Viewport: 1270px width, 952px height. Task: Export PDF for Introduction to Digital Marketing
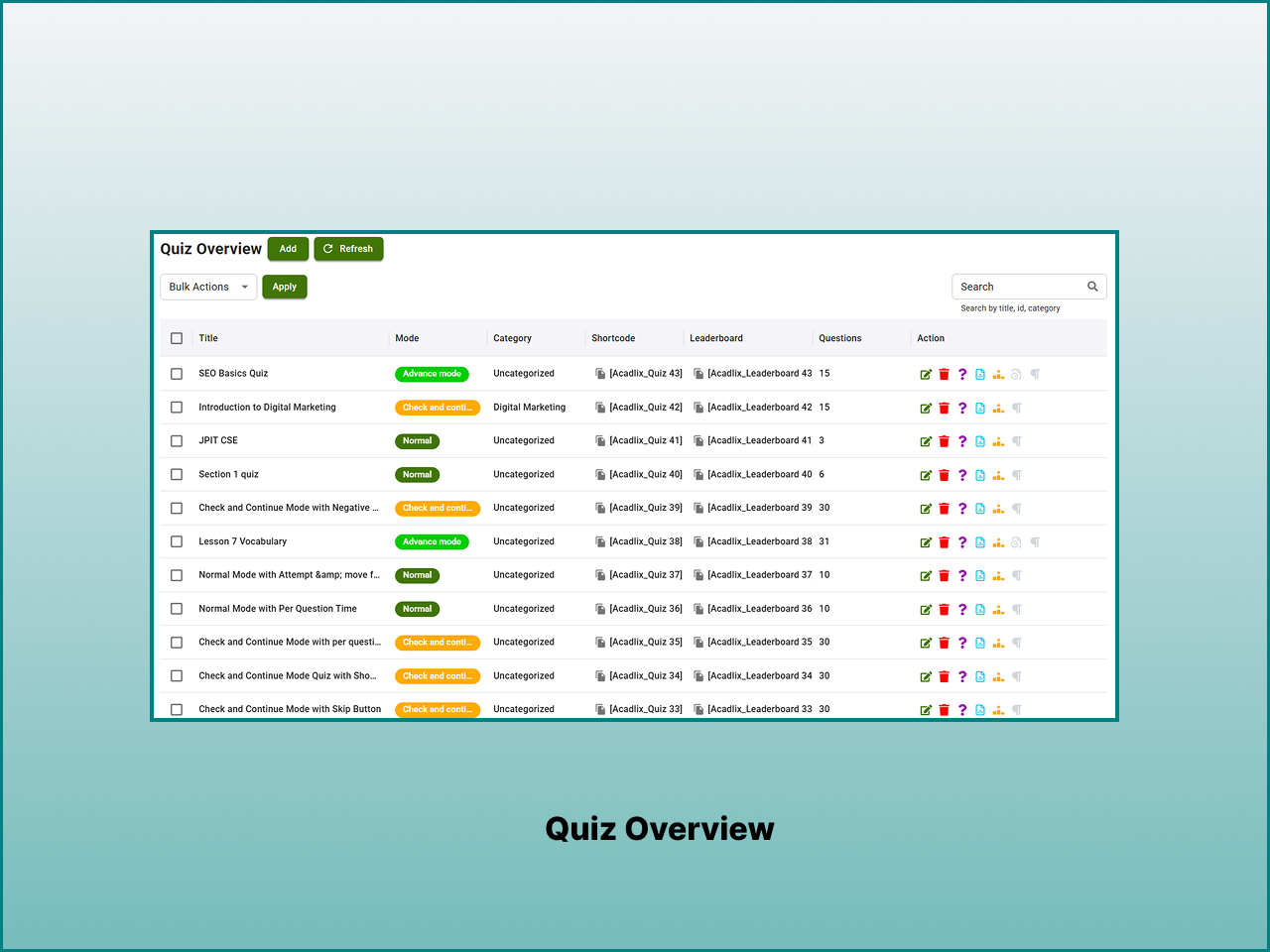pyautogui.click(x=979, y=408)
